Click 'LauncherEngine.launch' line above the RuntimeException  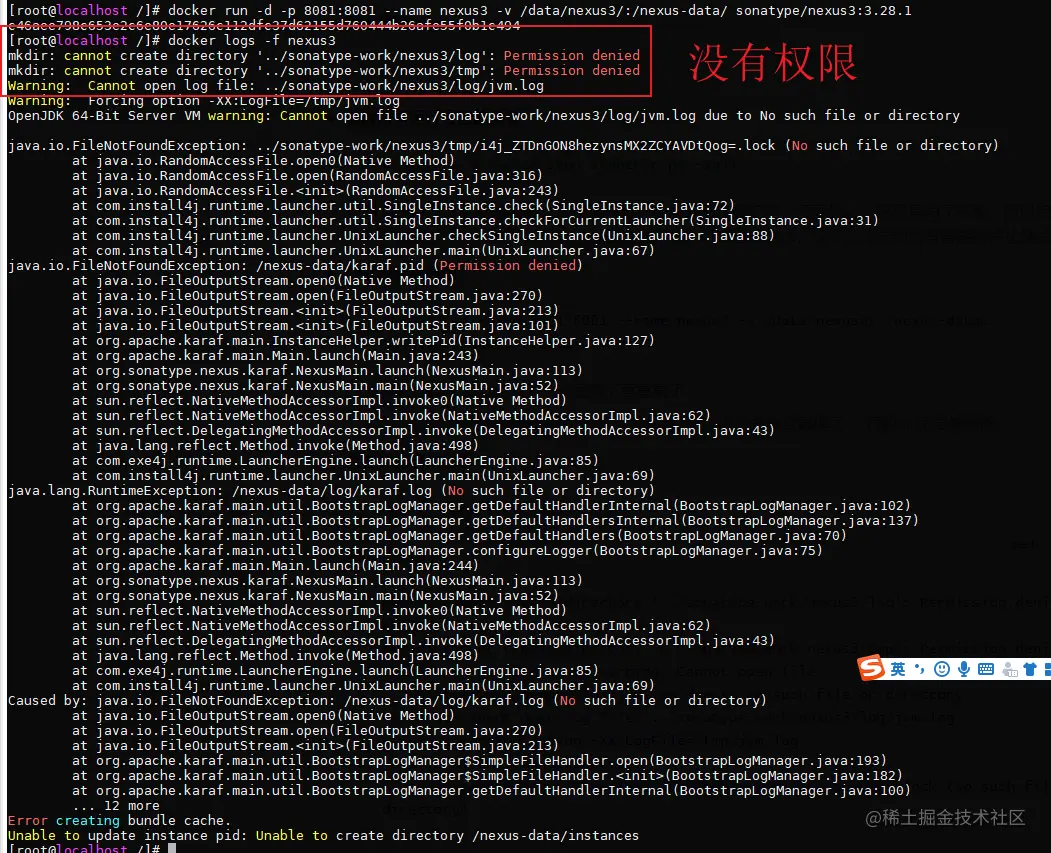(335, 460)
